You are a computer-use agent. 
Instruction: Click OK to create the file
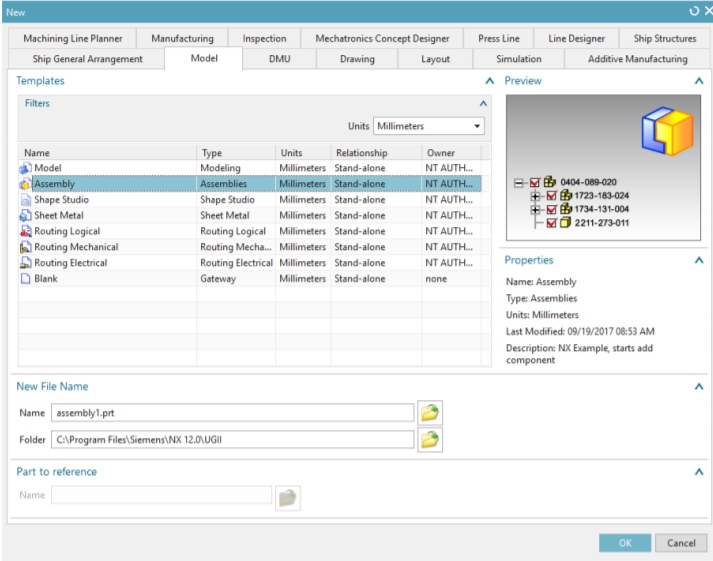(x=625, y=543)
